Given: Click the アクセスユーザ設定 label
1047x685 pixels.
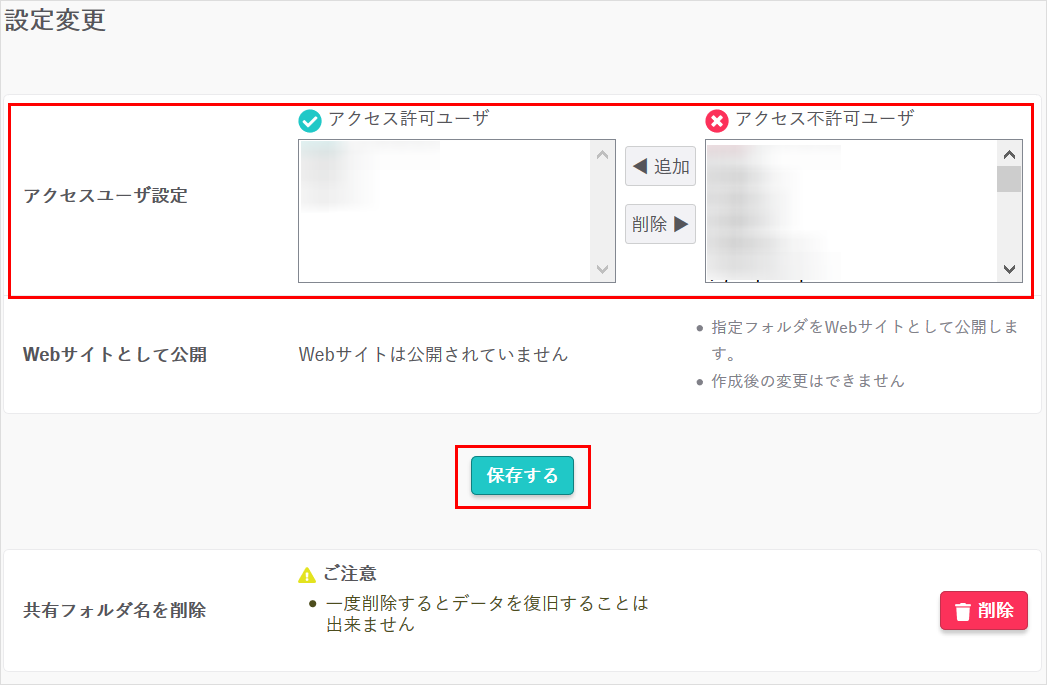Looking at the screenshot, I should point(105,196).
